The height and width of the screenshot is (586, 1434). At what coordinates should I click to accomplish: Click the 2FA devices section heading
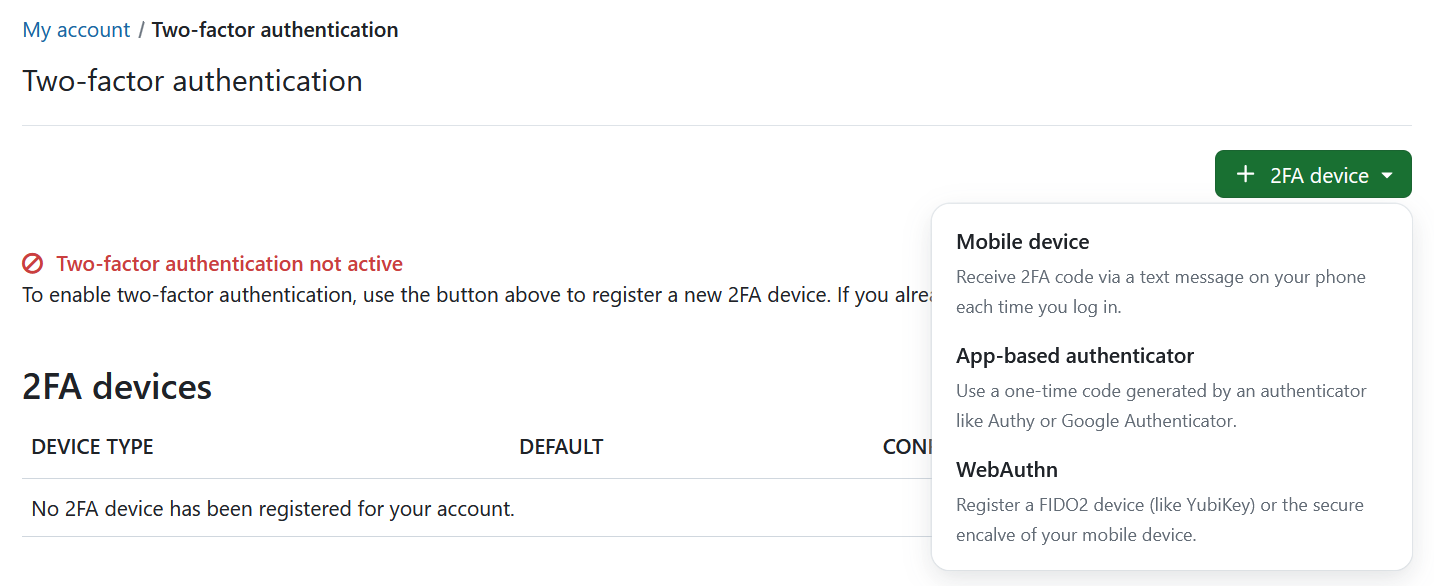pyautogui.click(x=117, y=387)
